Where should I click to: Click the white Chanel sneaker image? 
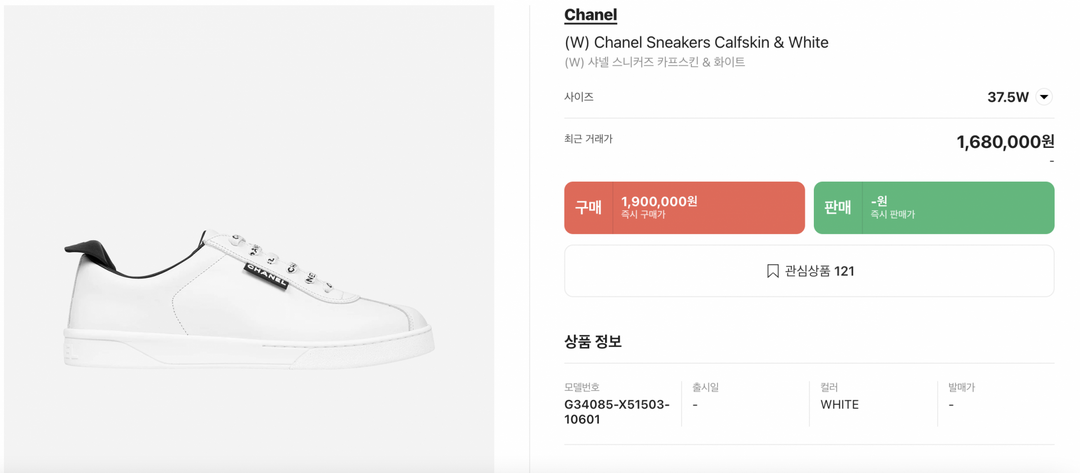point(249,298)
